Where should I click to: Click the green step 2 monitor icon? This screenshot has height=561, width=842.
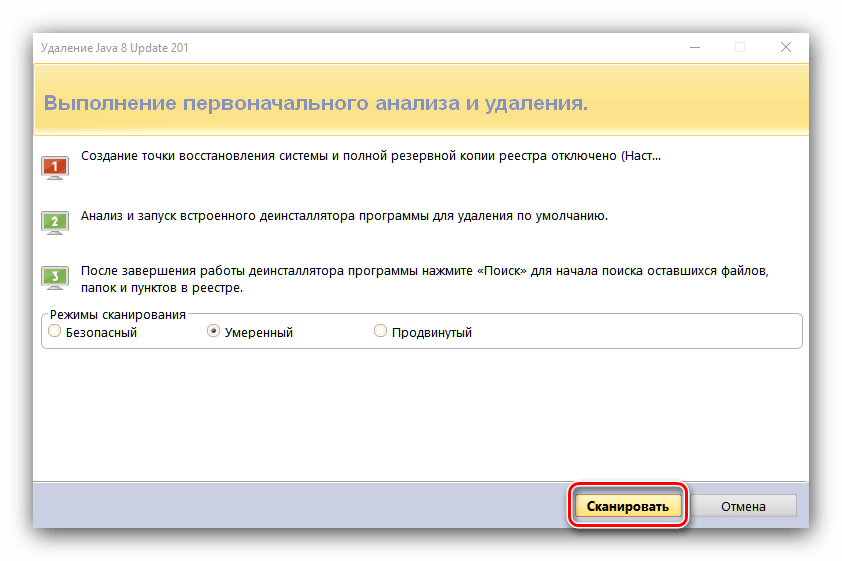click(x=55, y=222)
